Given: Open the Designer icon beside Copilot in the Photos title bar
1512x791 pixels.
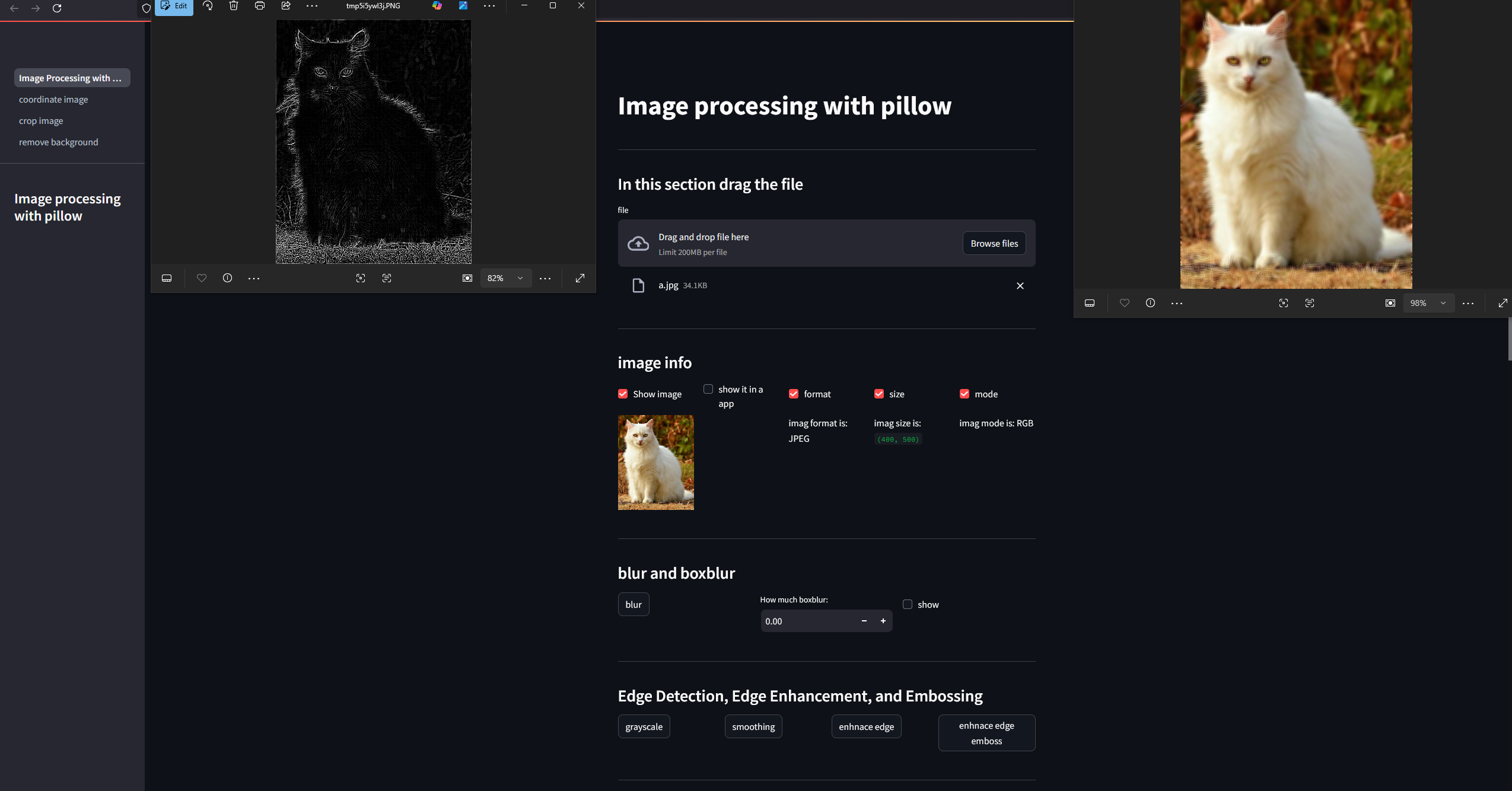Looking at the screenshot, I should click(x=463, y=6).
